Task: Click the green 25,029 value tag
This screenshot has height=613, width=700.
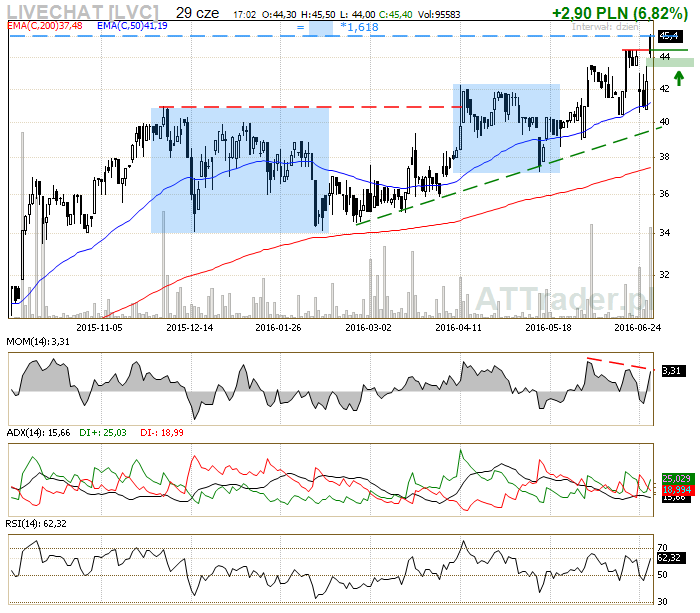Action: (x=678, y=479)
